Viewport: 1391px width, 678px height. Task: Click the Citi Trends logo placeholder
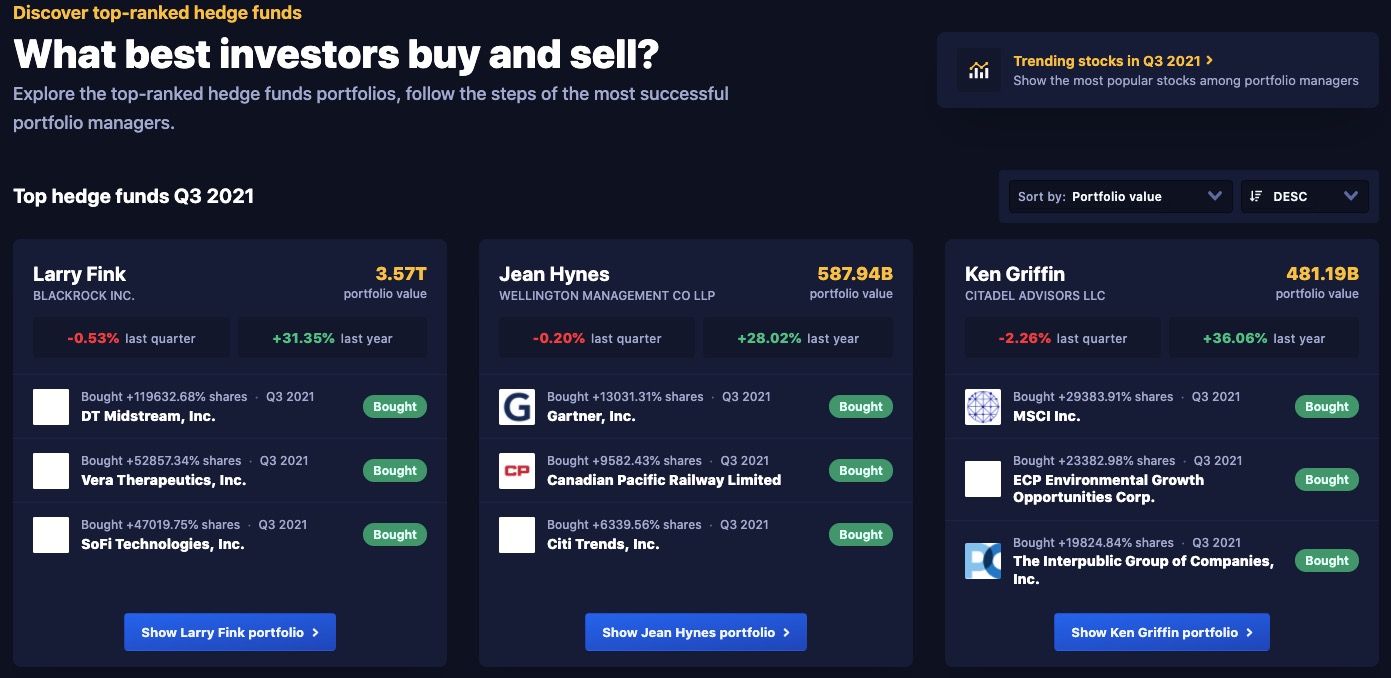click(x=517, y=535)
